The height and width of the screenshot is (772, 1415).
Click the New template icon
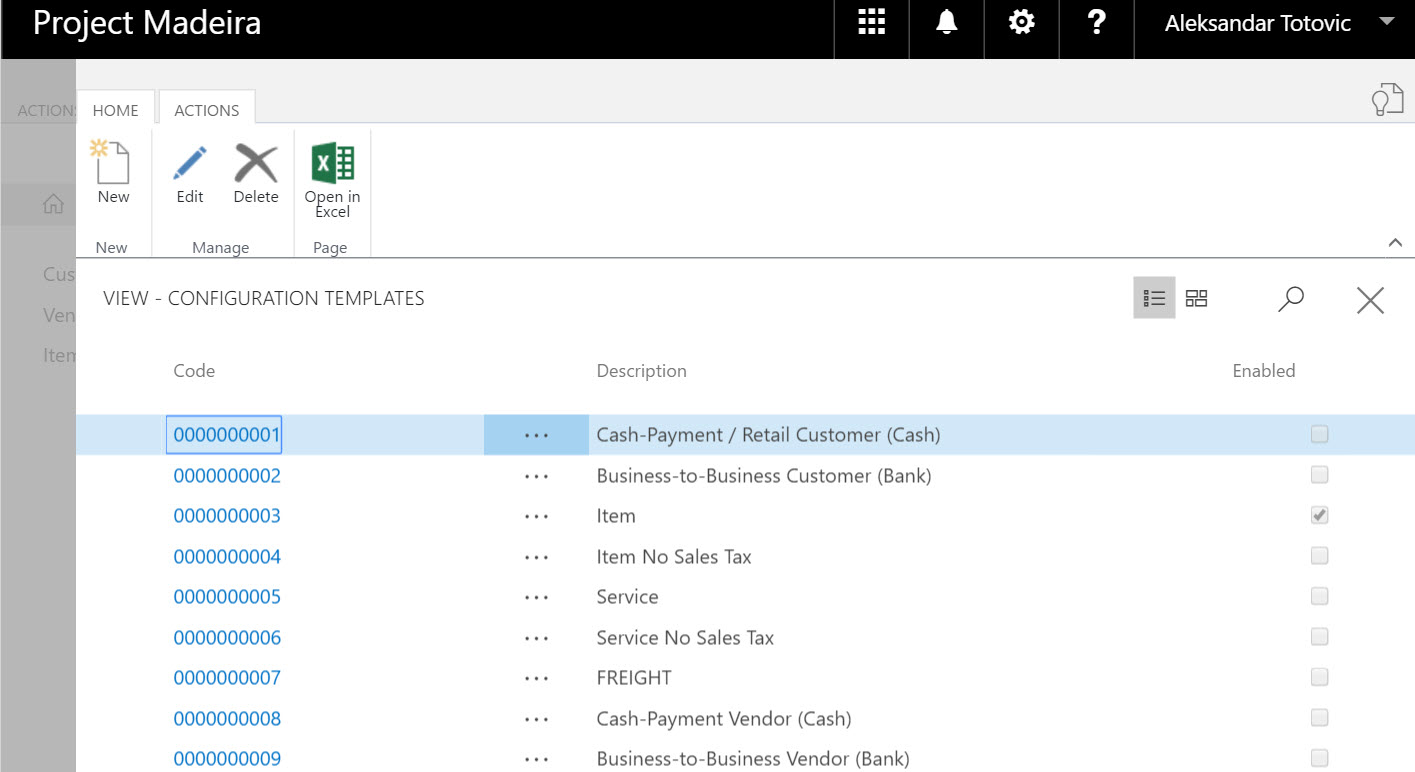click(x=112, y=164)
